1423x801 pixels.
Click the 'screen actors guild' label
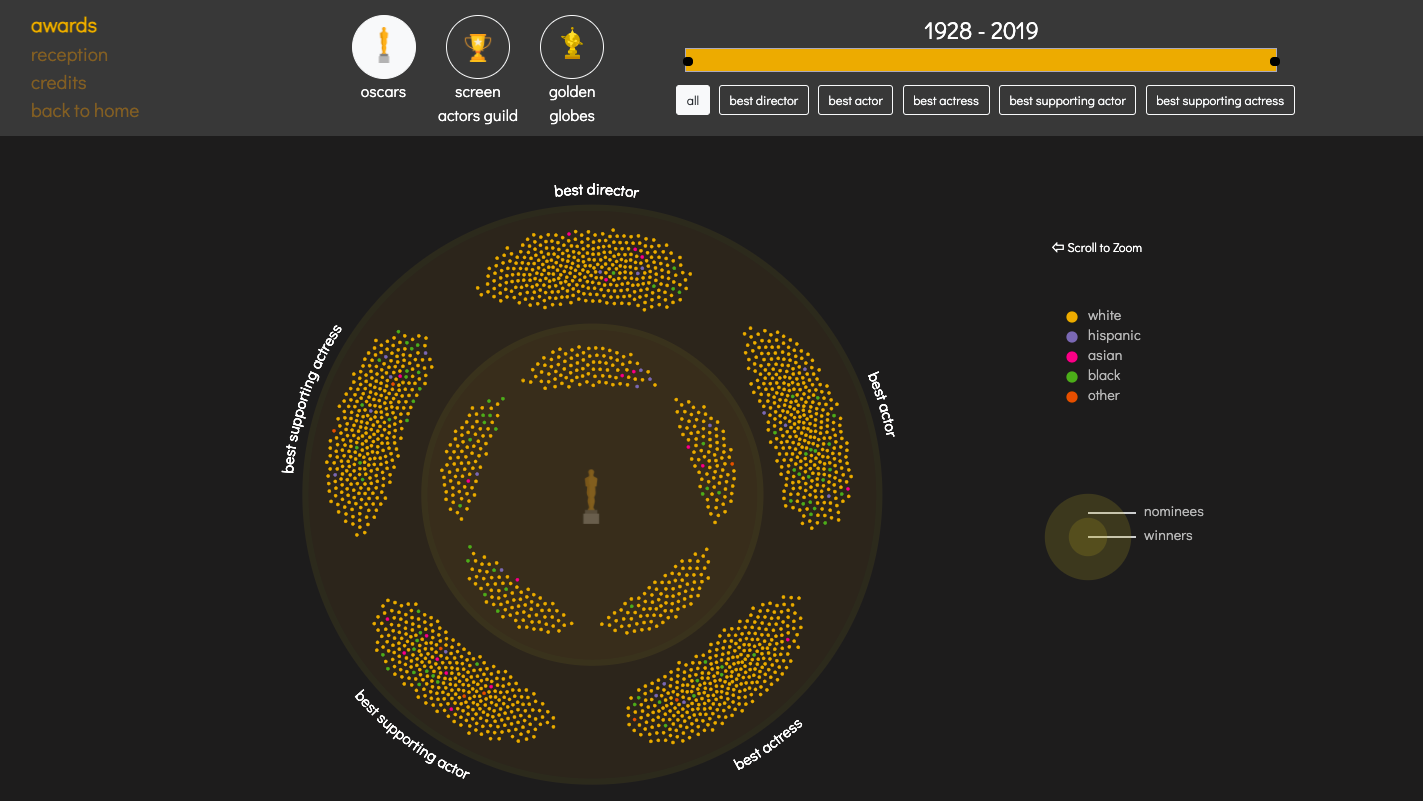tap(478, 104)
